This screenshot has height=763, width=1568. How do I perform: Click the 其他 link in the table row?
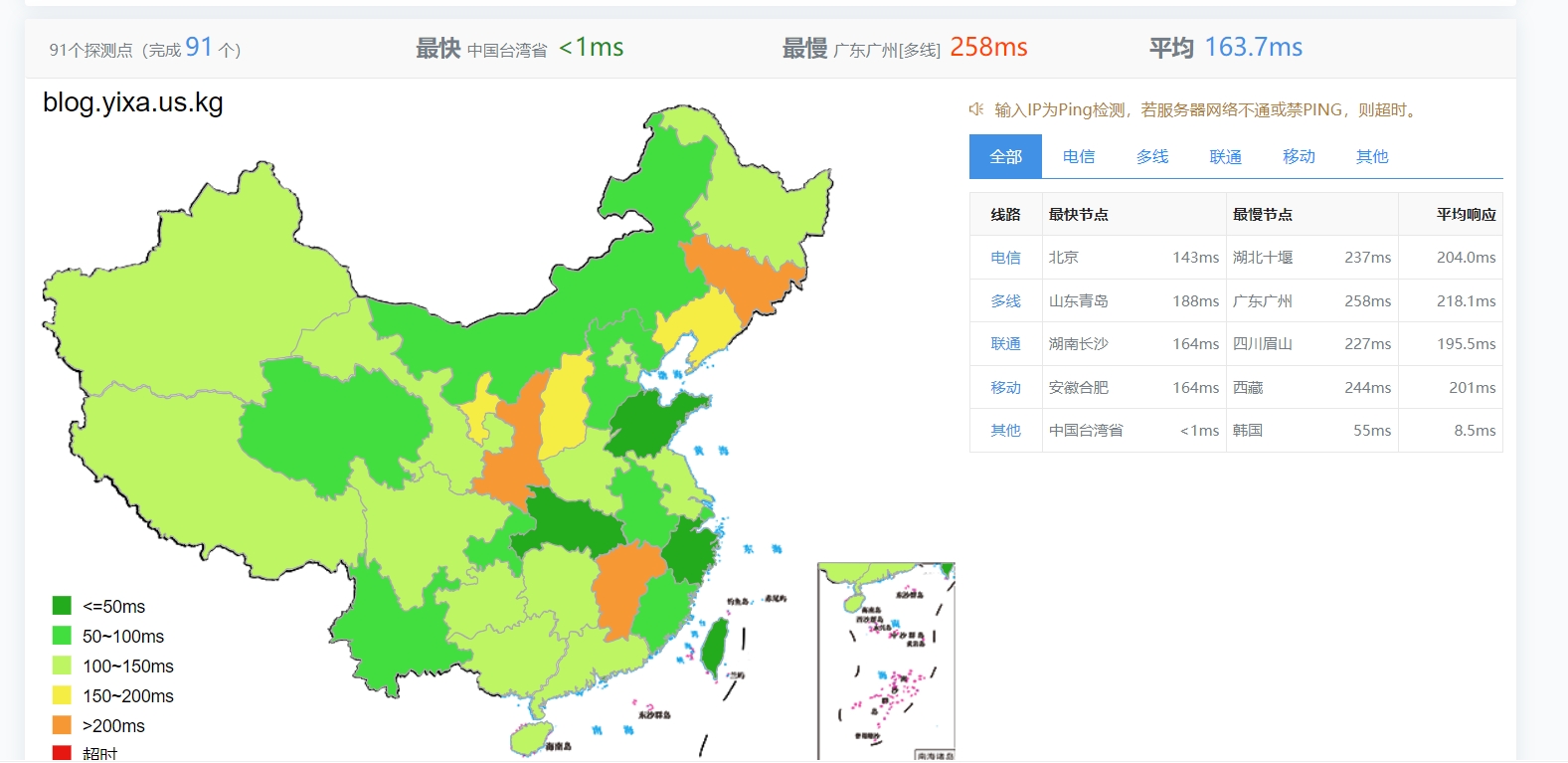(1005, 431)
